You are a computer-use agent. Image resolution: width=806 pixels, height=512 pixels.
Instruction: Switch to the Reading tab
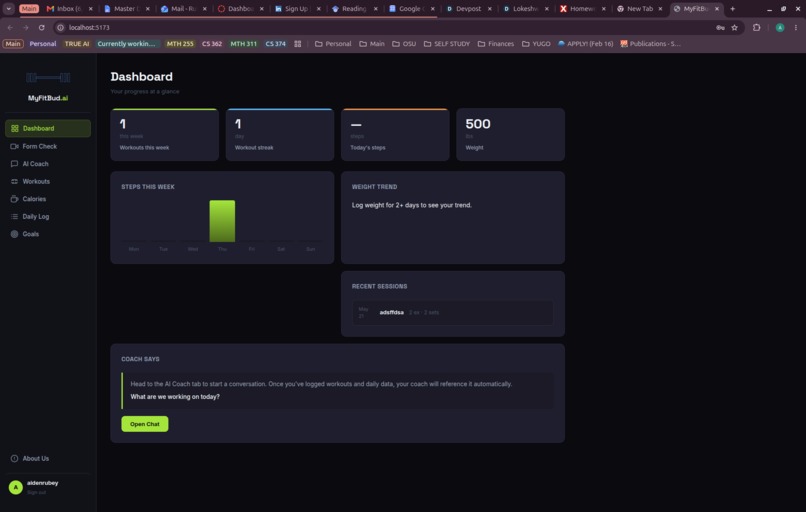[355, 9]
